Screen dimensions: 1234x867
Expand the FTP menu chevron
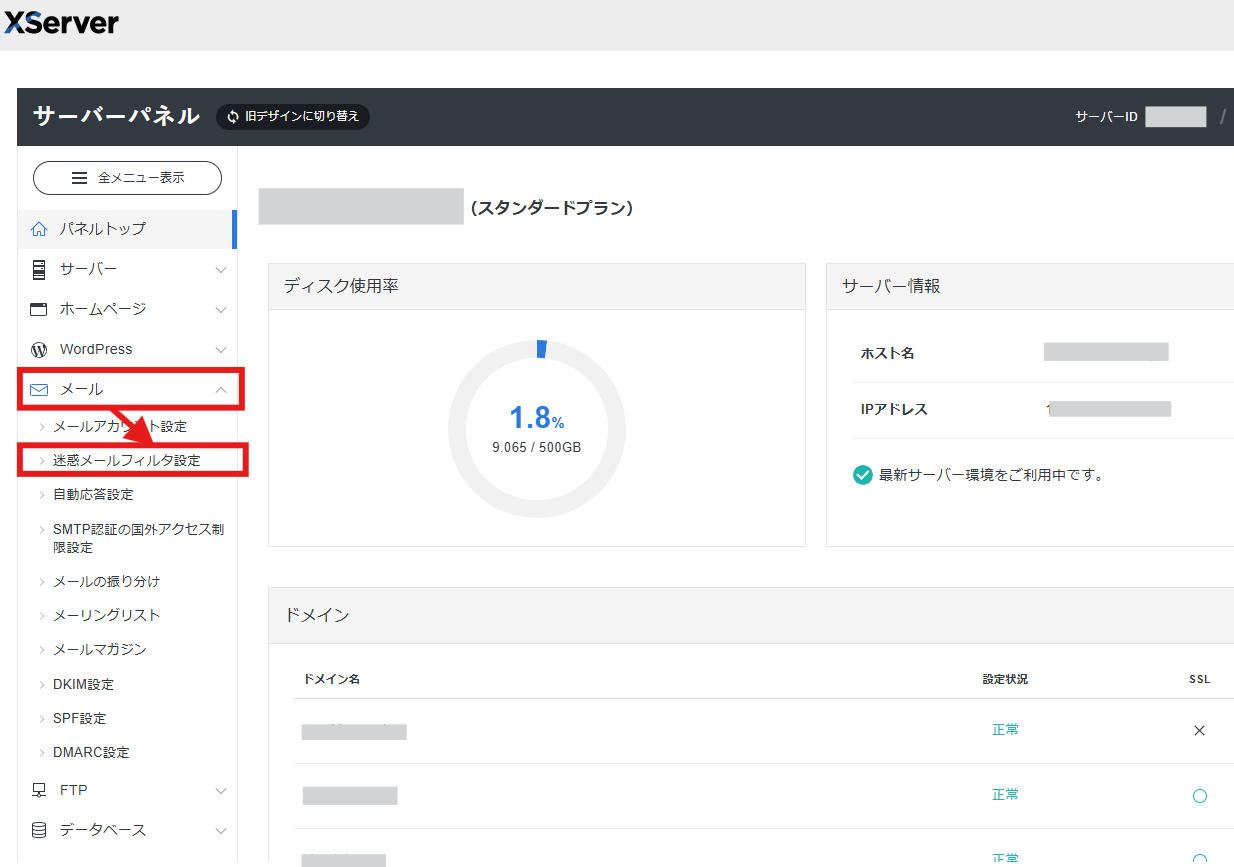[x=221, y=790]
